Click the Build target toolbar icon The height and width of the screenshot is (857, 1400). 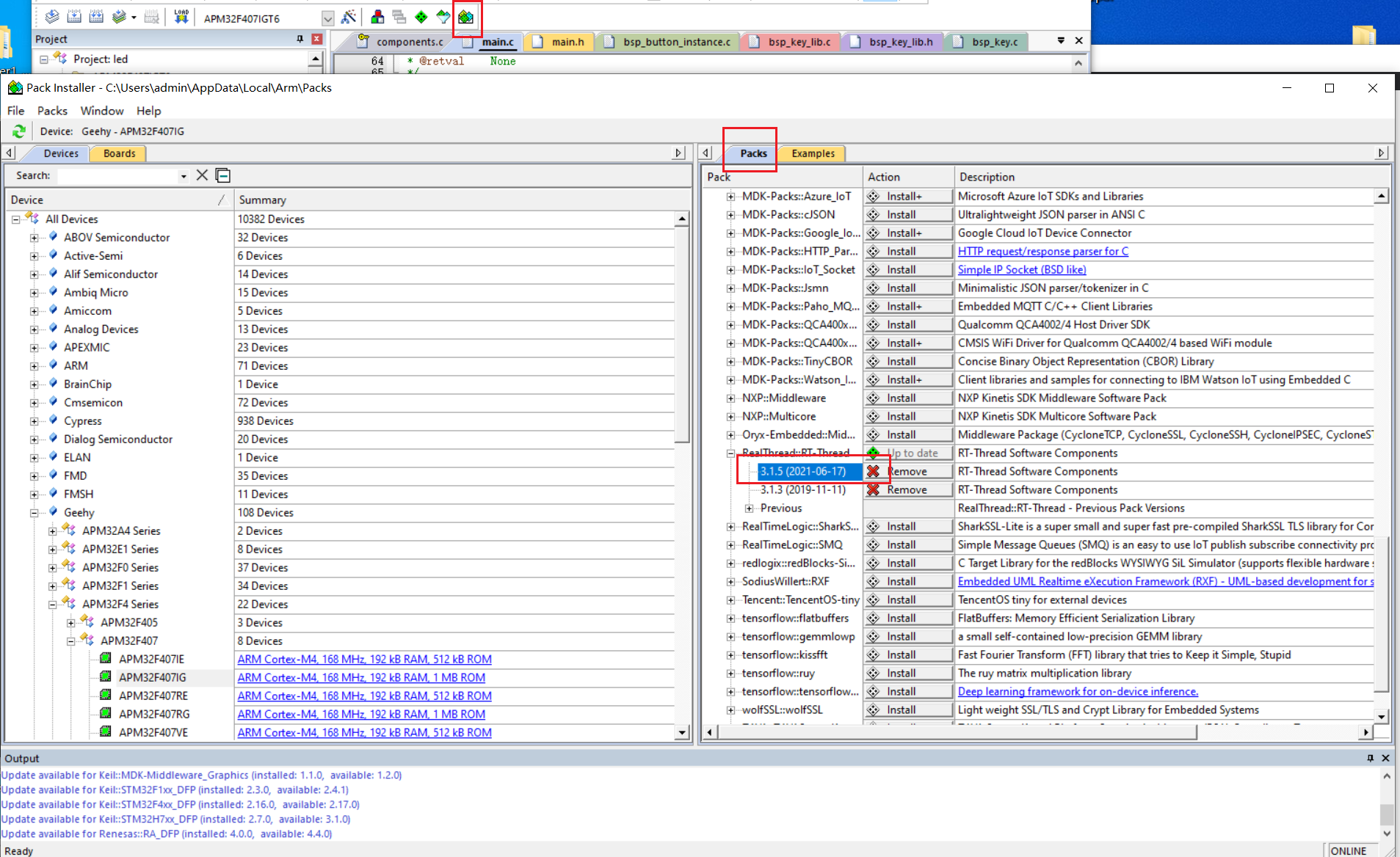pos(74,17)
